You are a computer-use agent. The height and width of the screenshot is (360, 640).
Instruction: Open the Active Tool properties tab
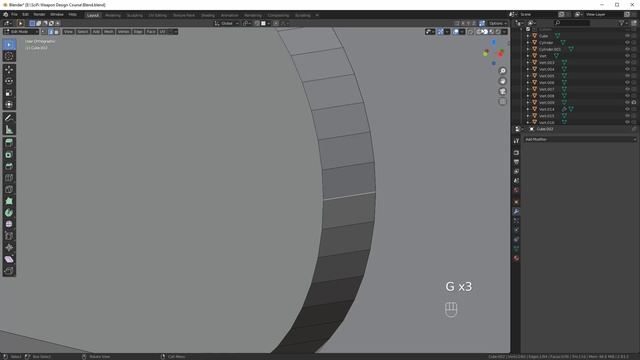pyautogui.click(x=516, y=141)
